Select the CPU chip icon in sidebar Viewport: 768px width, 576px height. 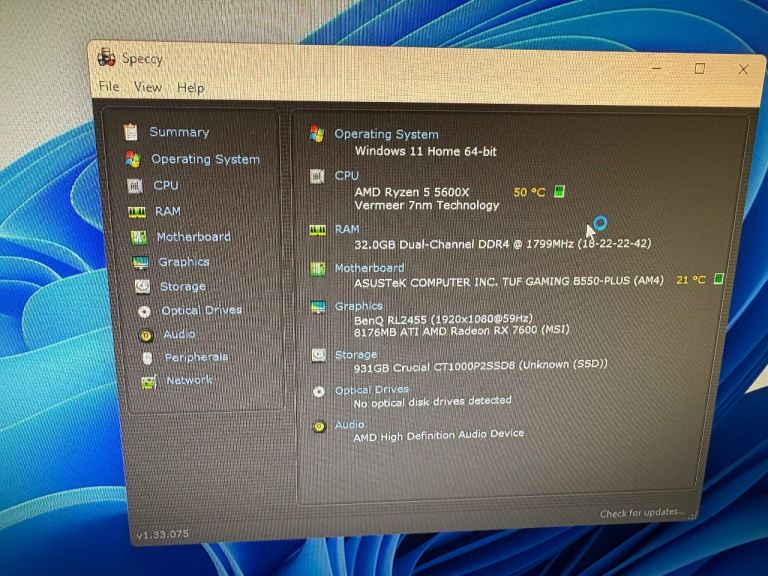(135, 186)
